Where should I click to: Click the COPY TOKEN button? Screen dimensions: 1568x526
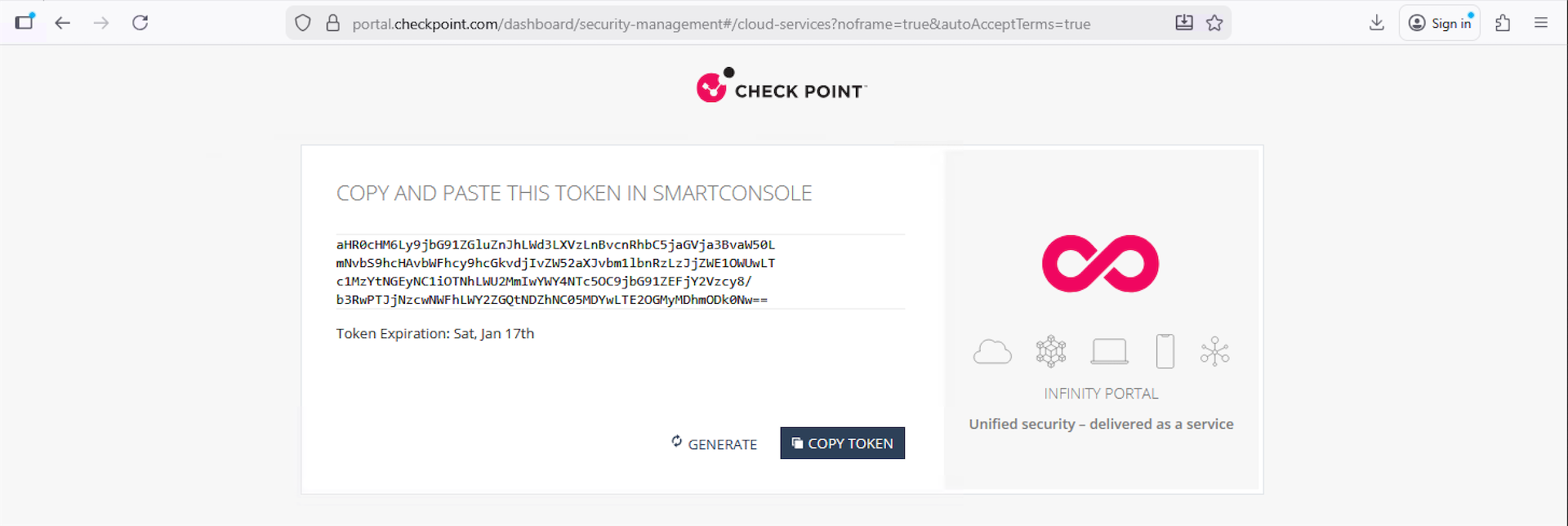(842, 444)
